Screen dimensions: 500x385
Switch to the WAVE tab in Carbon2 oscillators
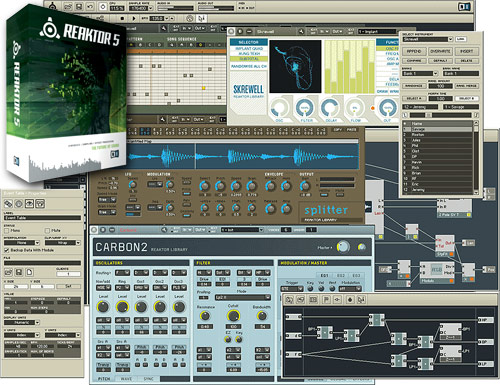[x=126, y=379]
